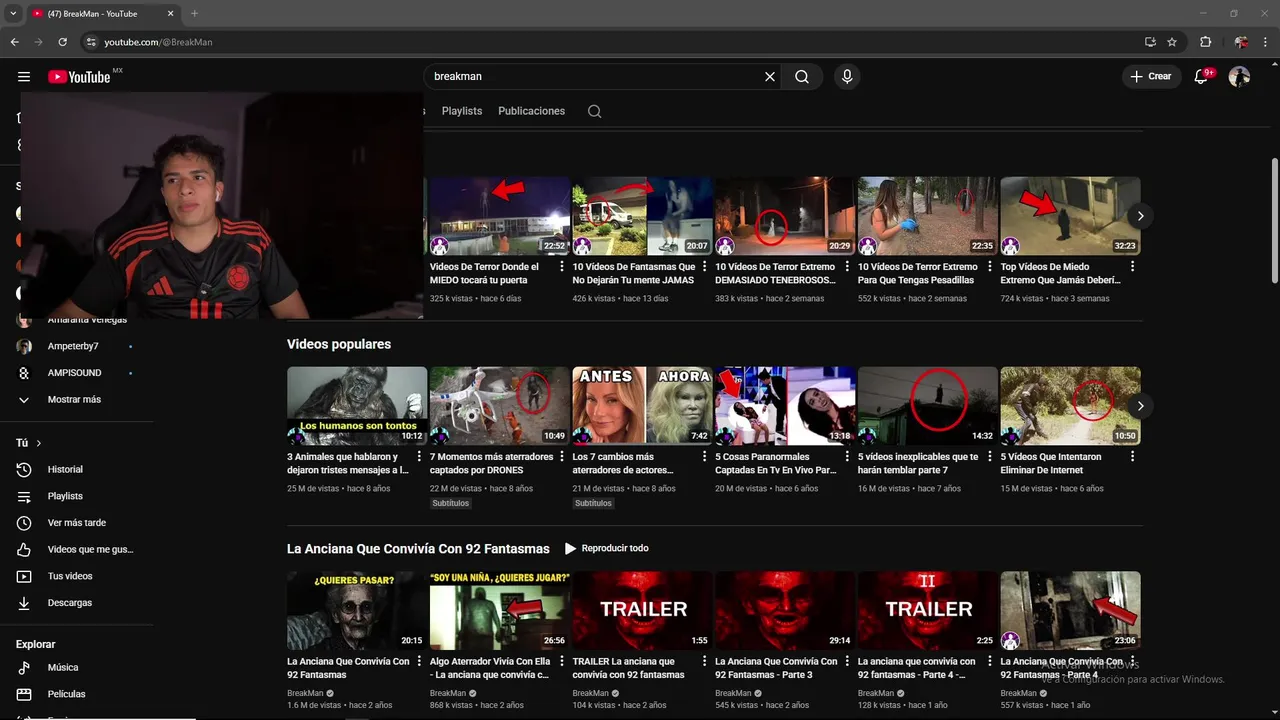1280x720 pixels.
Task: Open options for '5 Videos Que Intentaron Eliminar'
Action: (x=1132, y=457)
